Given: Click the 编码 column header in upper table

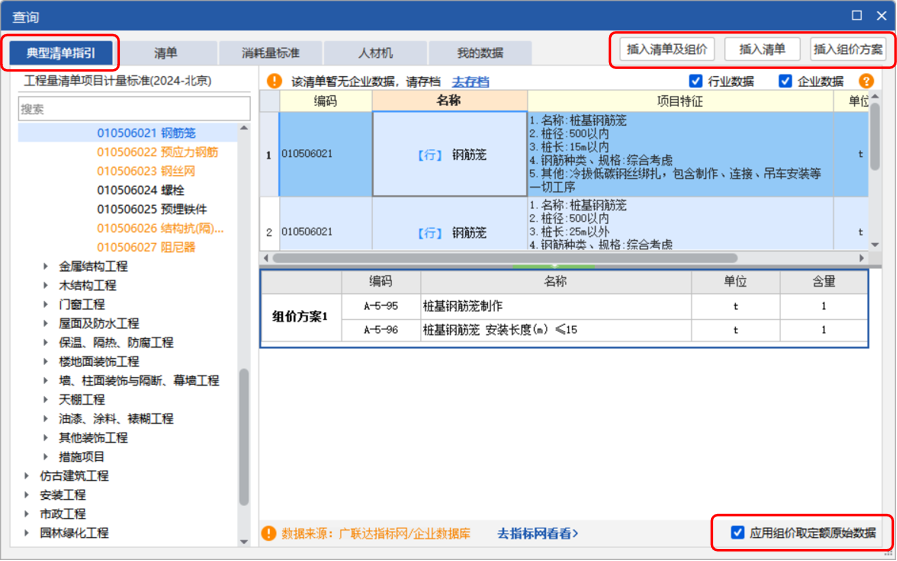Looking at the screenshot, I should pos(326,101).
